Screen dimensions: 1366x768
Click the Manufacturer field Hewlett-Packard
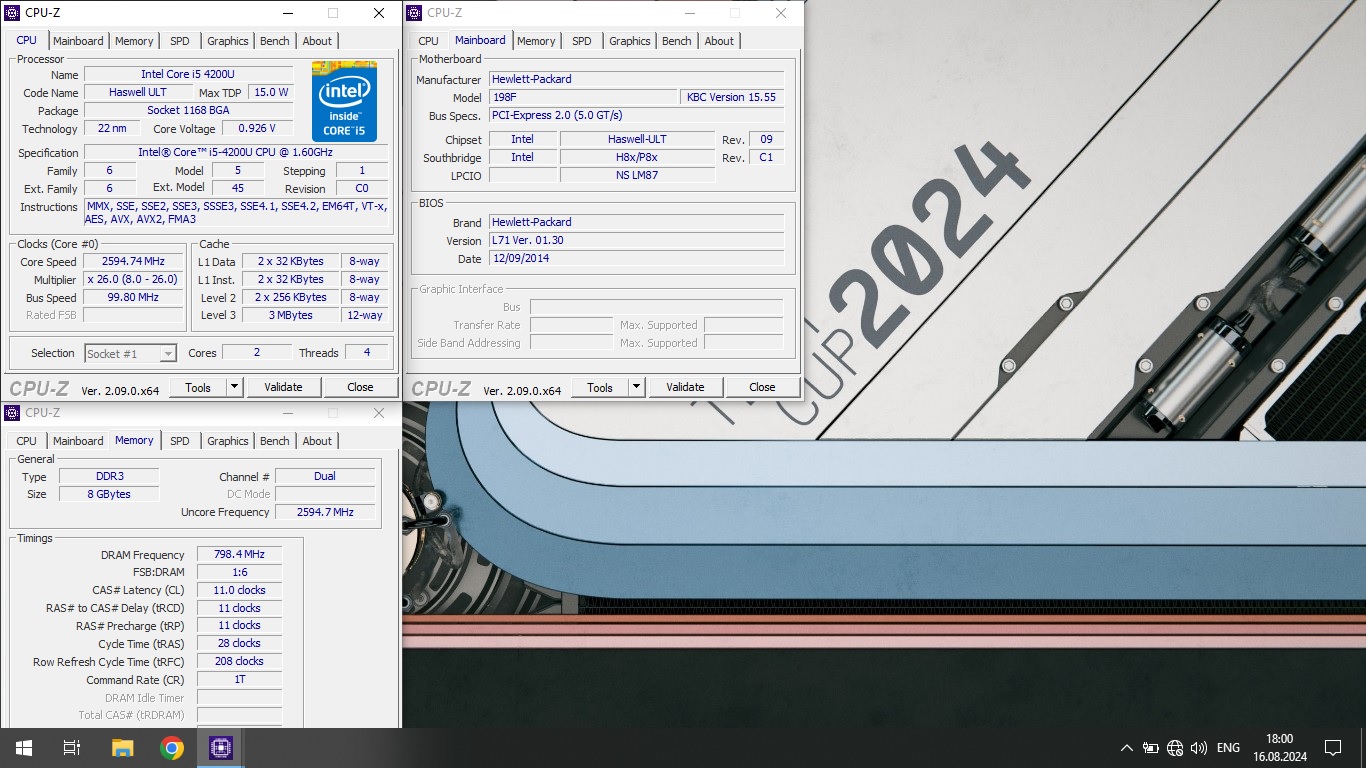pos(636,79)
